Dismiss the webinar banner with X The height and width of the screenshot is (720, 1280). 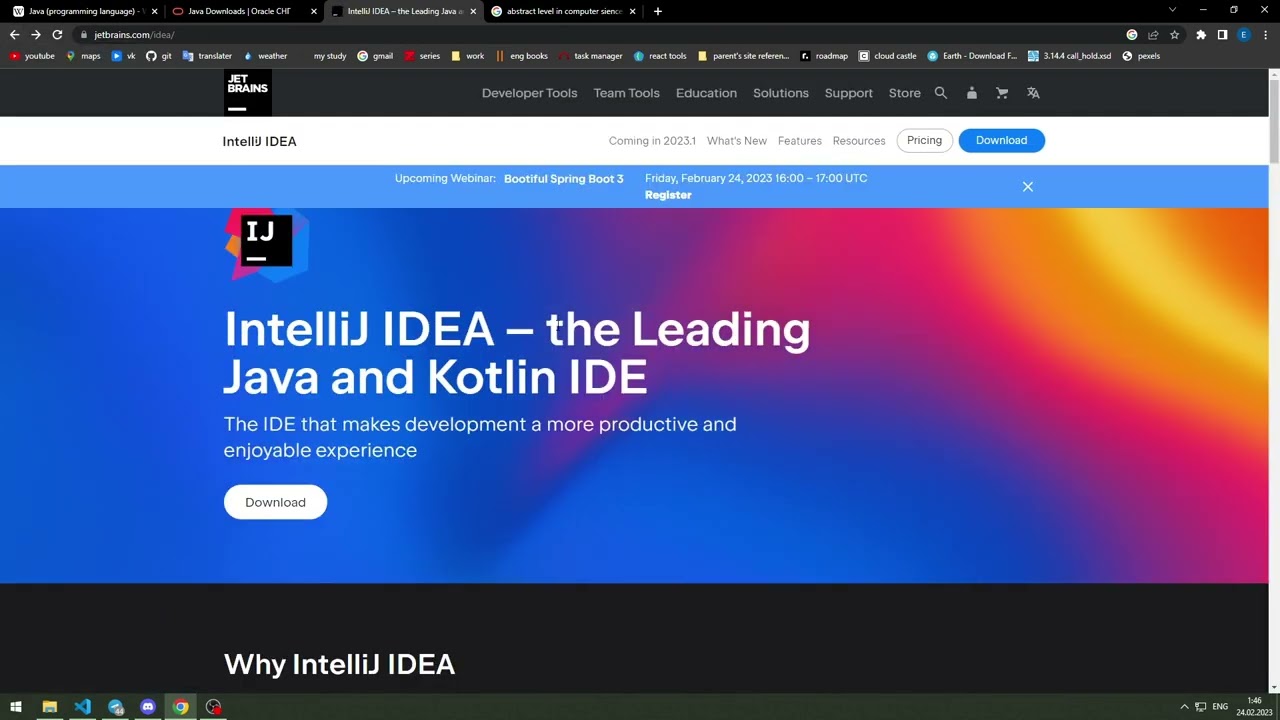[1027, 187]
